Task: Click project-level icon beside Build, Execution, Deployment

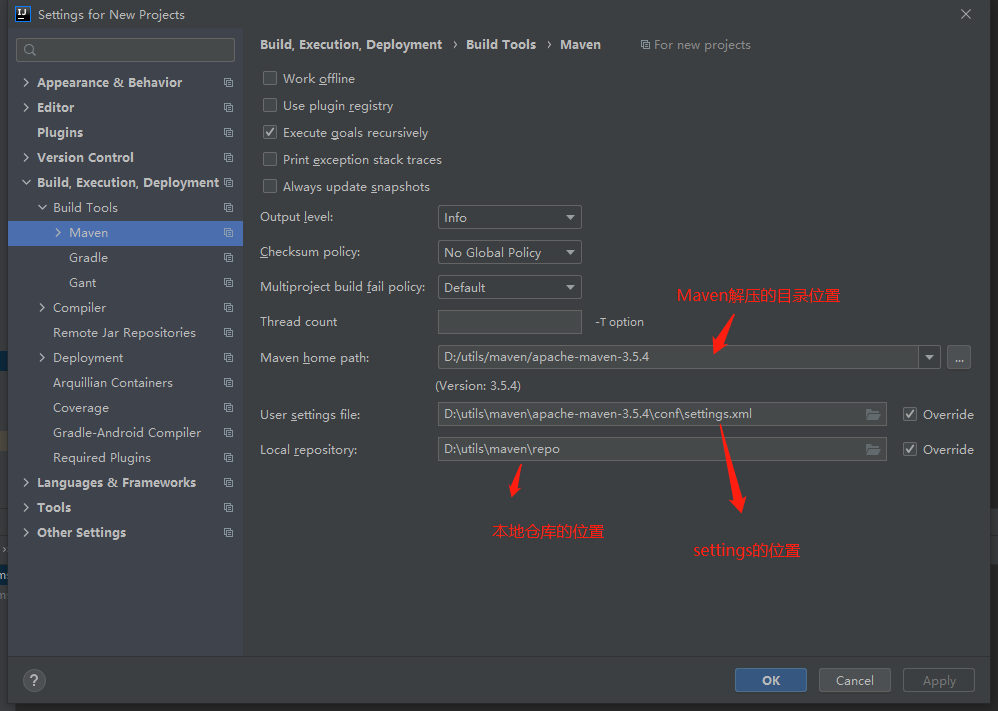Action: pyautogui.click(x=228, y=183)
